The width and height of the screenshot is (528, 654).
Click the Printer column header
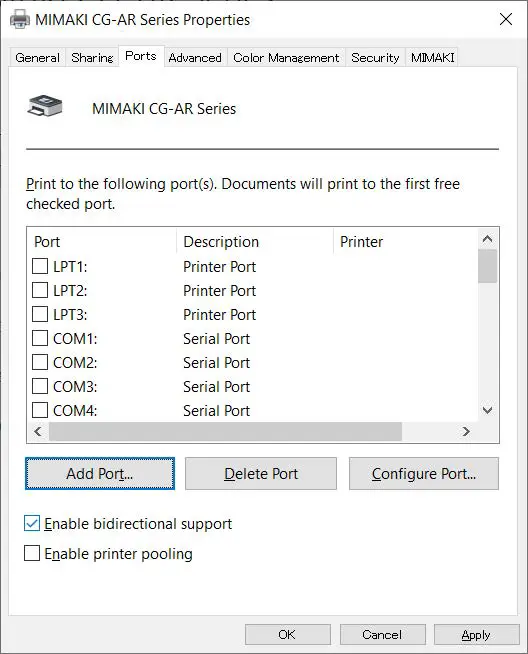pos(405,241)
